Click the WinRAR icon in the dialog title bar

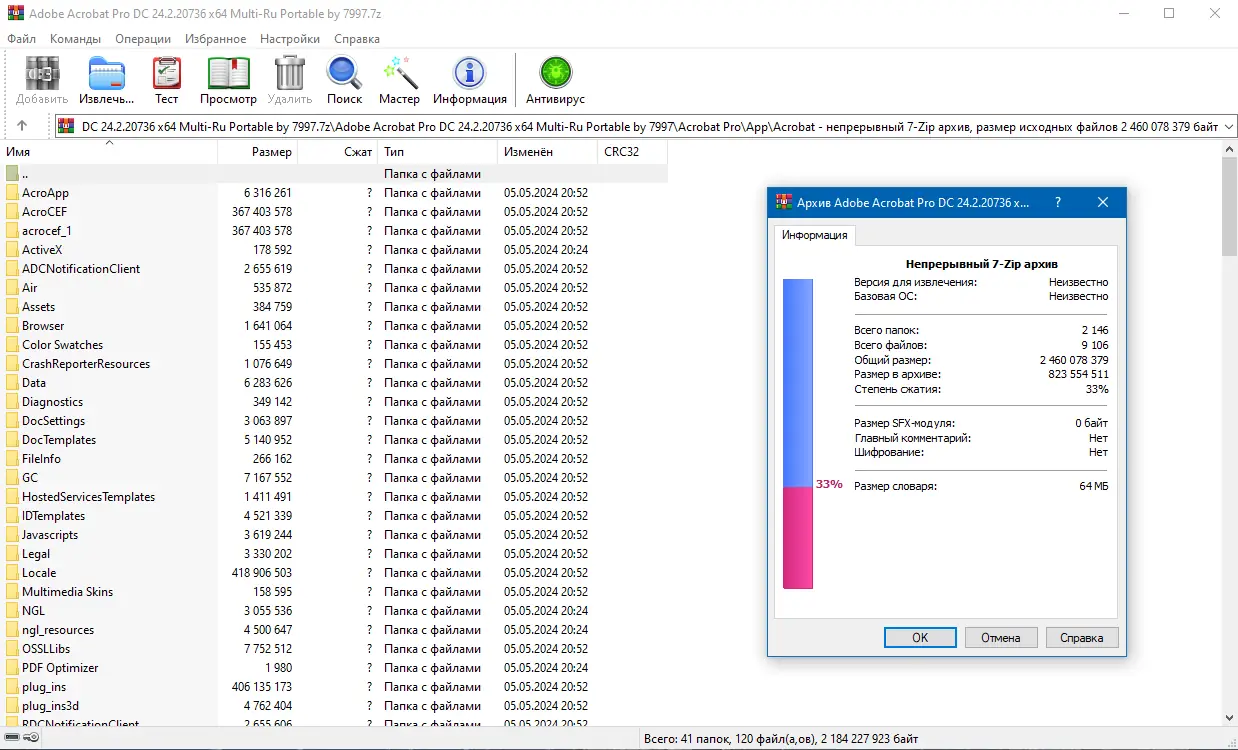coord(784,202)
